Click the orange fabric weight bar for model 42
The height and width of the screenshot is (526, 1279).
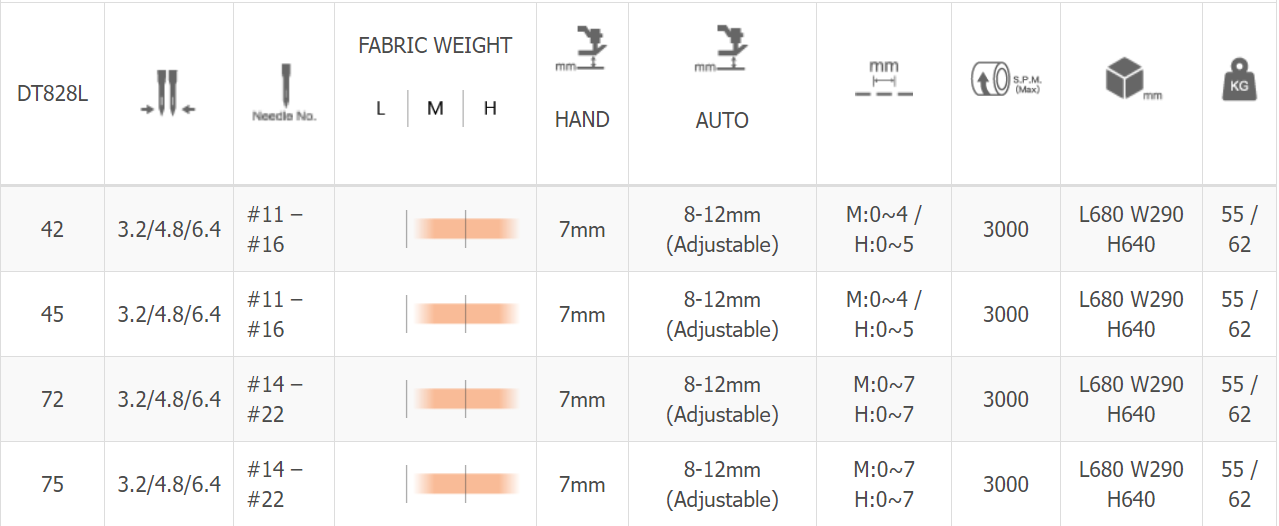coord(466,229)
